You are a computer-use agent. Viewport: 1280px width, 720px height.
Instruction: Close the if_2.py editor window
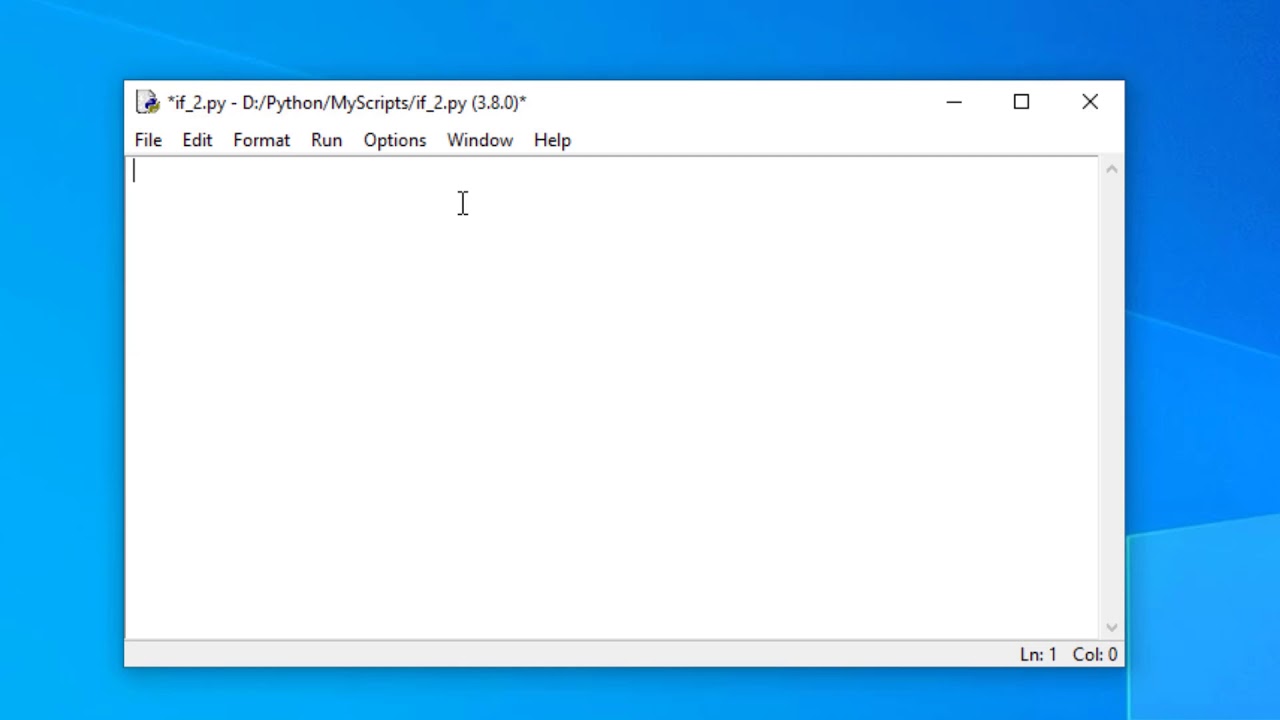(x=1090, y=102)
